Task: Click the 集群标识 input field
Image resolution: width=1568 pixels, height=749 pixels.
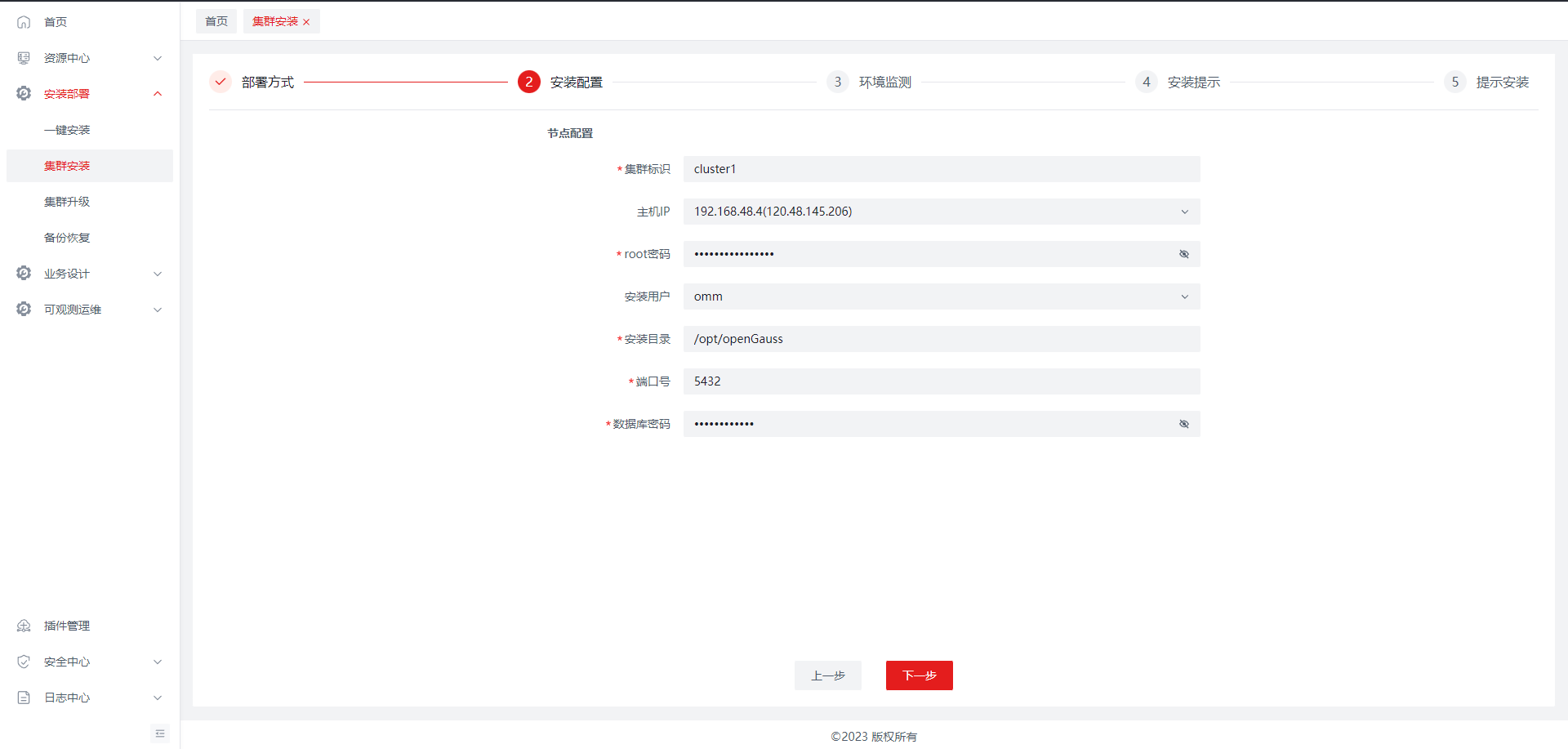Action: coord(941,169)
